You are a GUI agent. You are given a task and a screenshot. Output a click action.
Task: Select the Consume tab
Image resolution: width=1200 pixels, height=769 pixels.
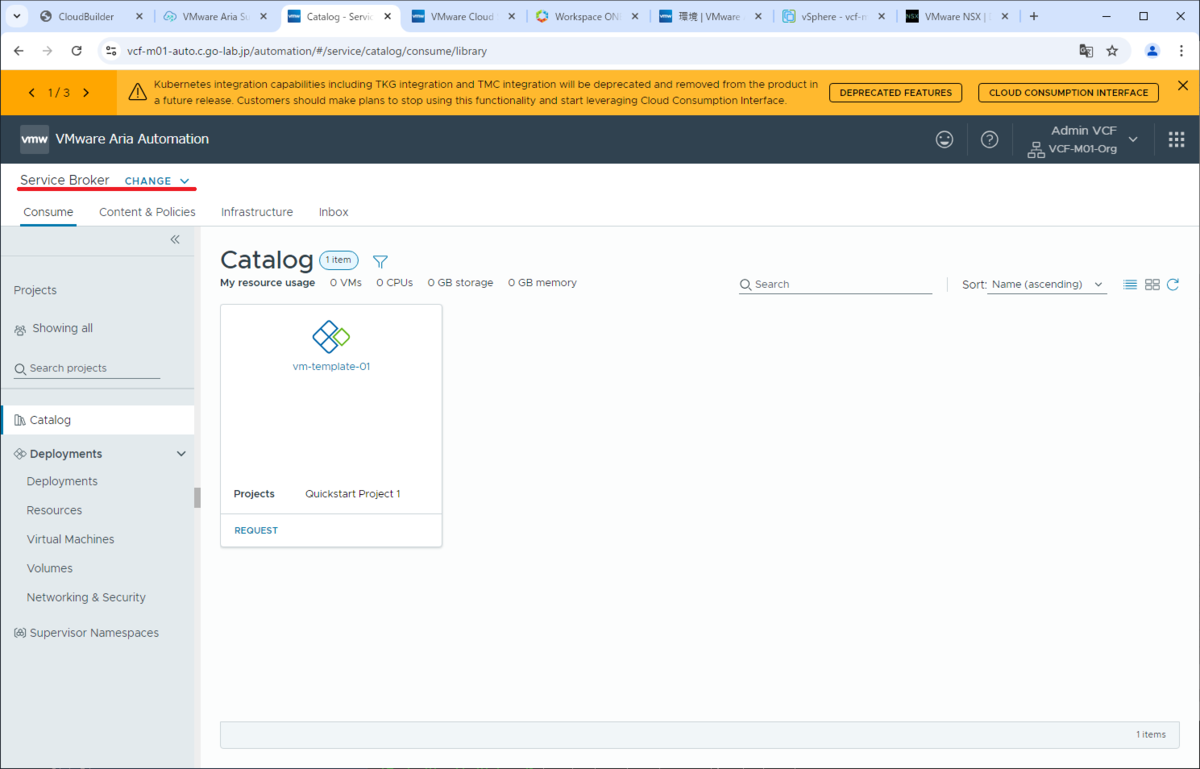[48, 212]
